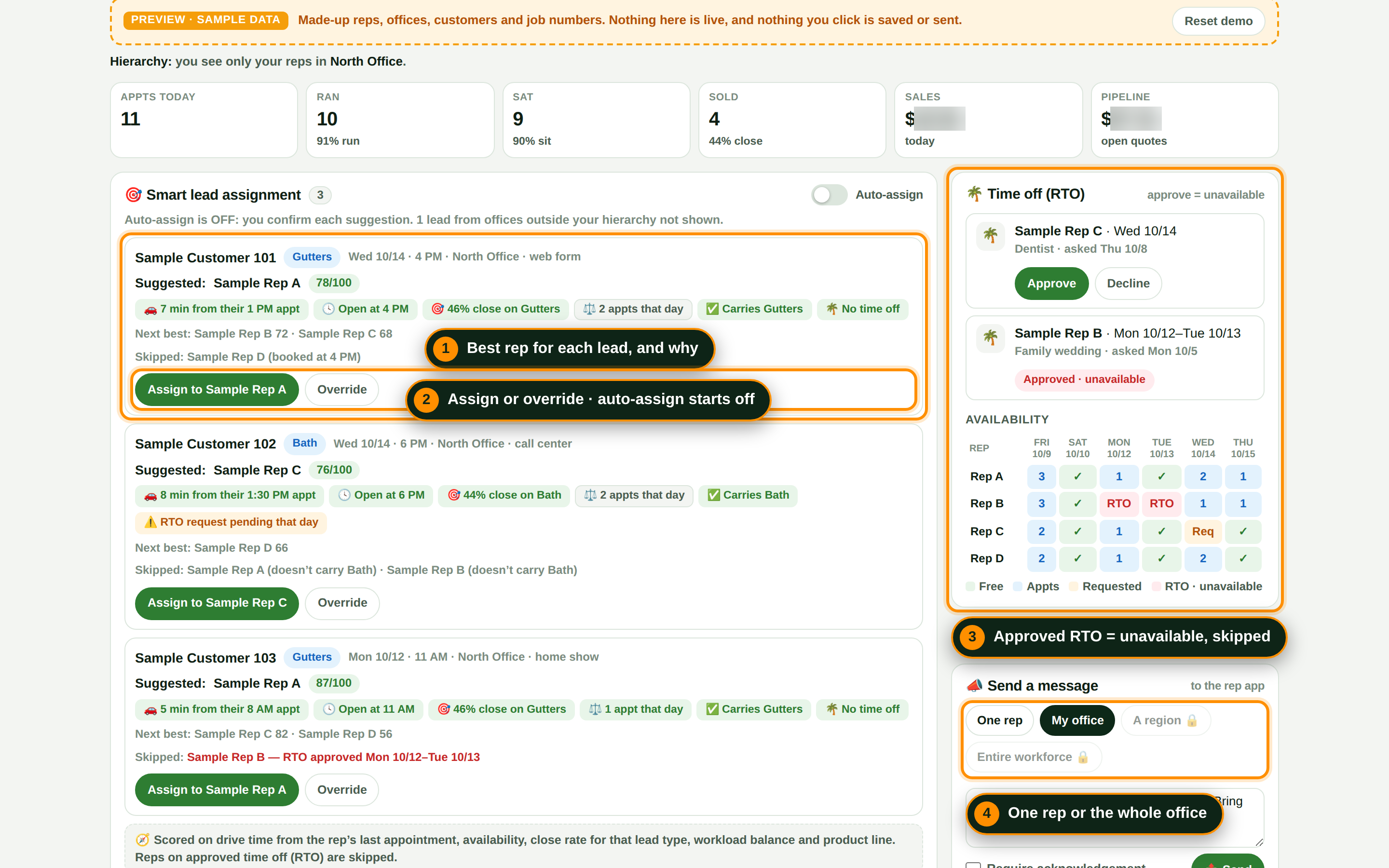Click the car icon in '5 min from their 8 AM appt'
This screenshot has width=1389, height=868.
(150, 709)
